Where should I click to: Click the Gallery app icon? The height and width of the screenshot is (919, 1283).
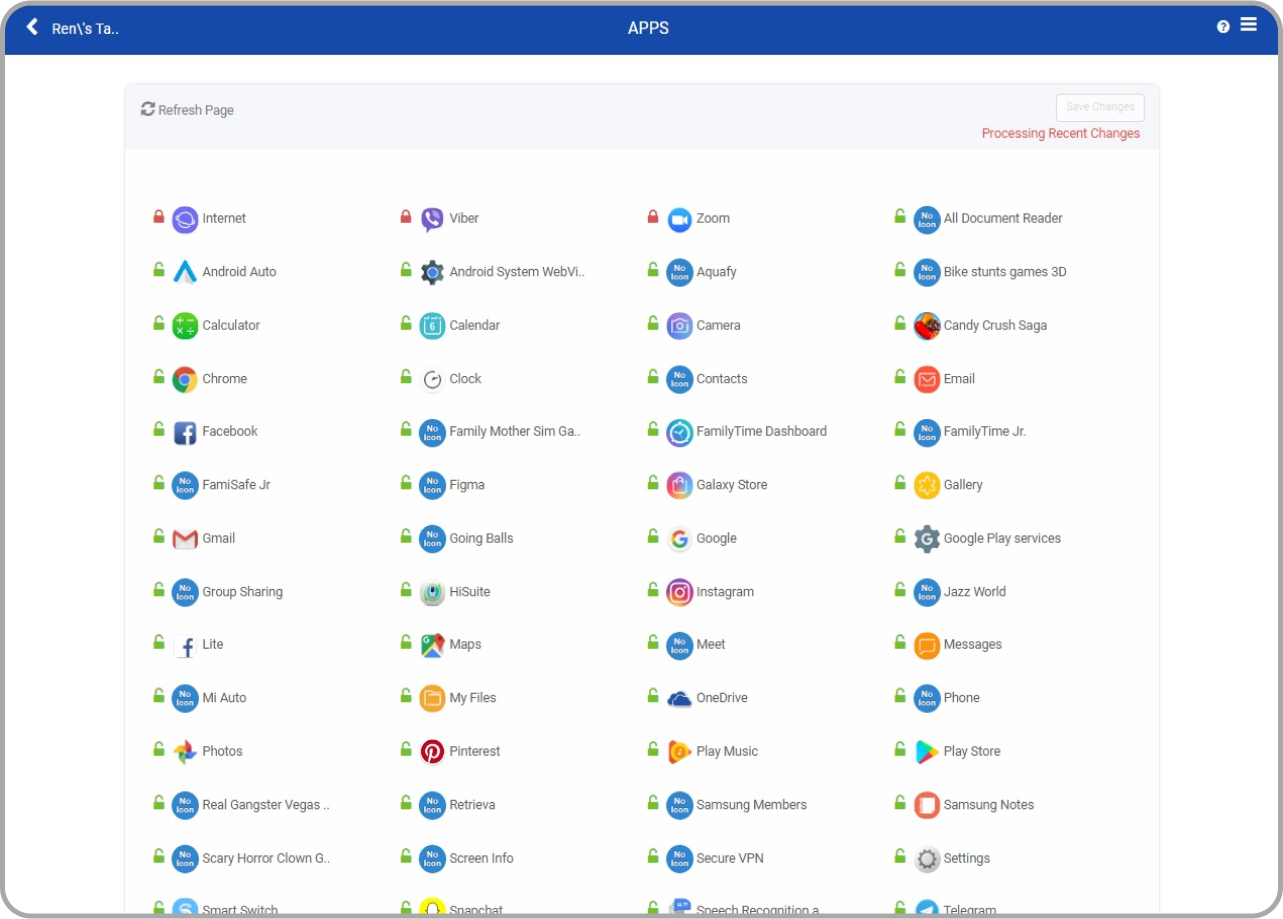(x=927, y=485)
